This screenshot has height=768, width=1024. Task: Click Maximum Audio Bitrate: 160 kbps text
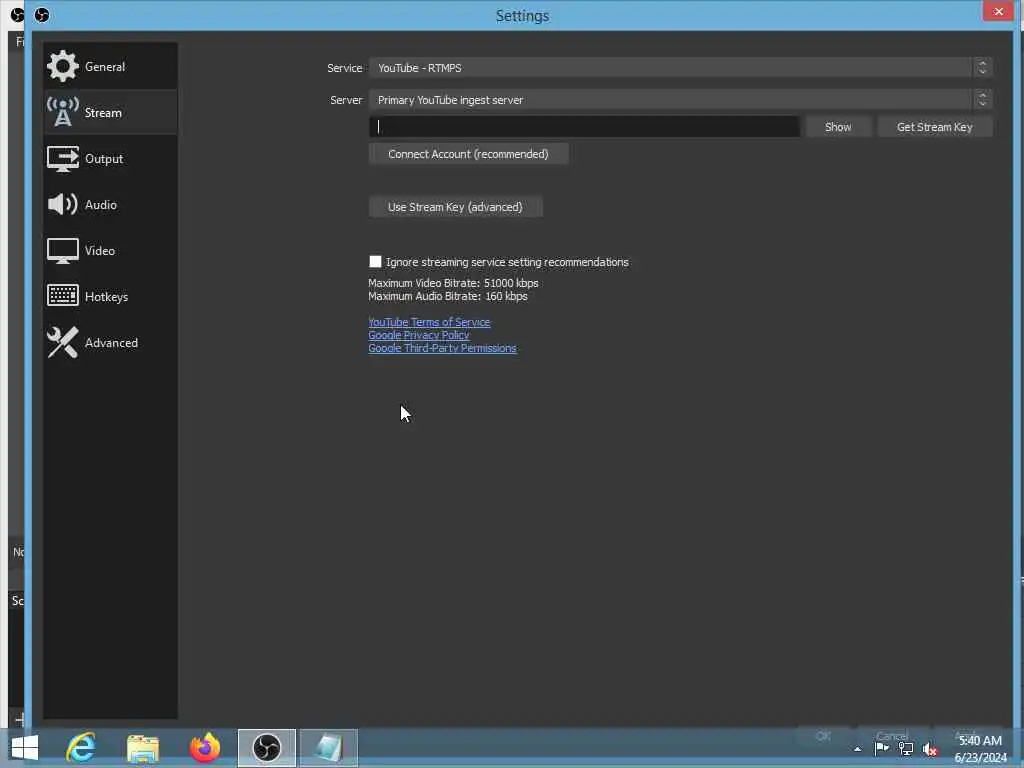(447, 296)
